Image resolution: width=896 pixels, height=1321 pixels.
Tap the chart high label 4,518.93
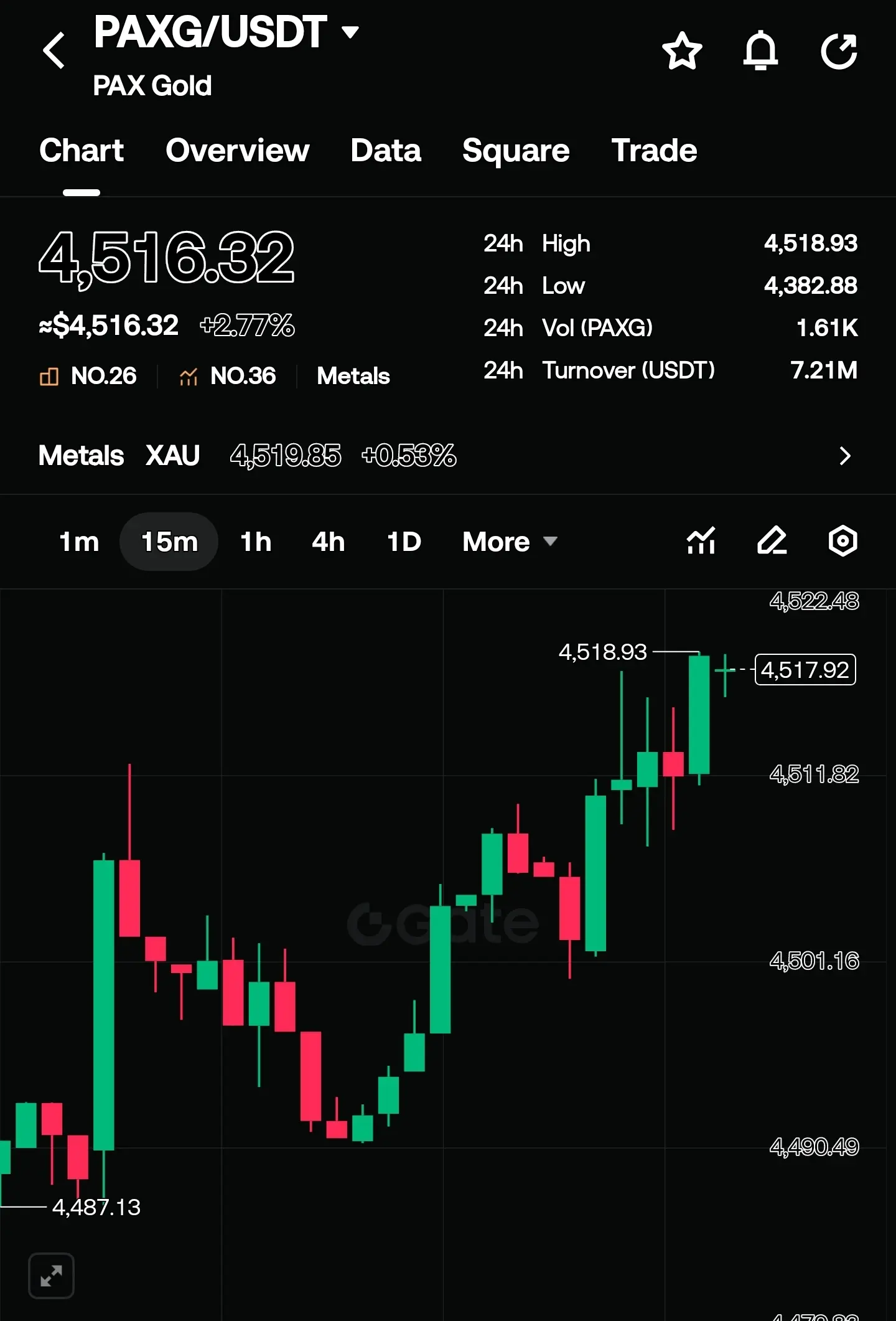603,652
